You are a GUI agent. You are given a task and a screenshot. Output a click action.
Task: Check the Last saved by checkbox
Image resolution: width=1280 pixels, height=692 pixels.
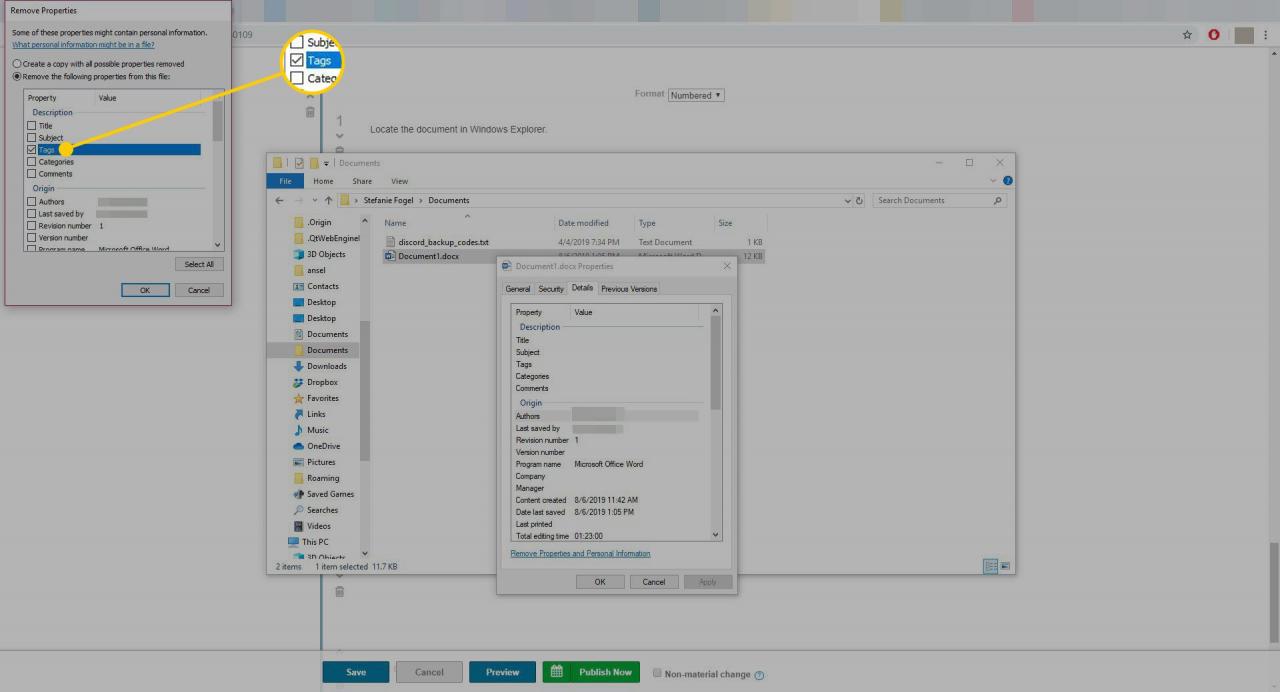32,214
